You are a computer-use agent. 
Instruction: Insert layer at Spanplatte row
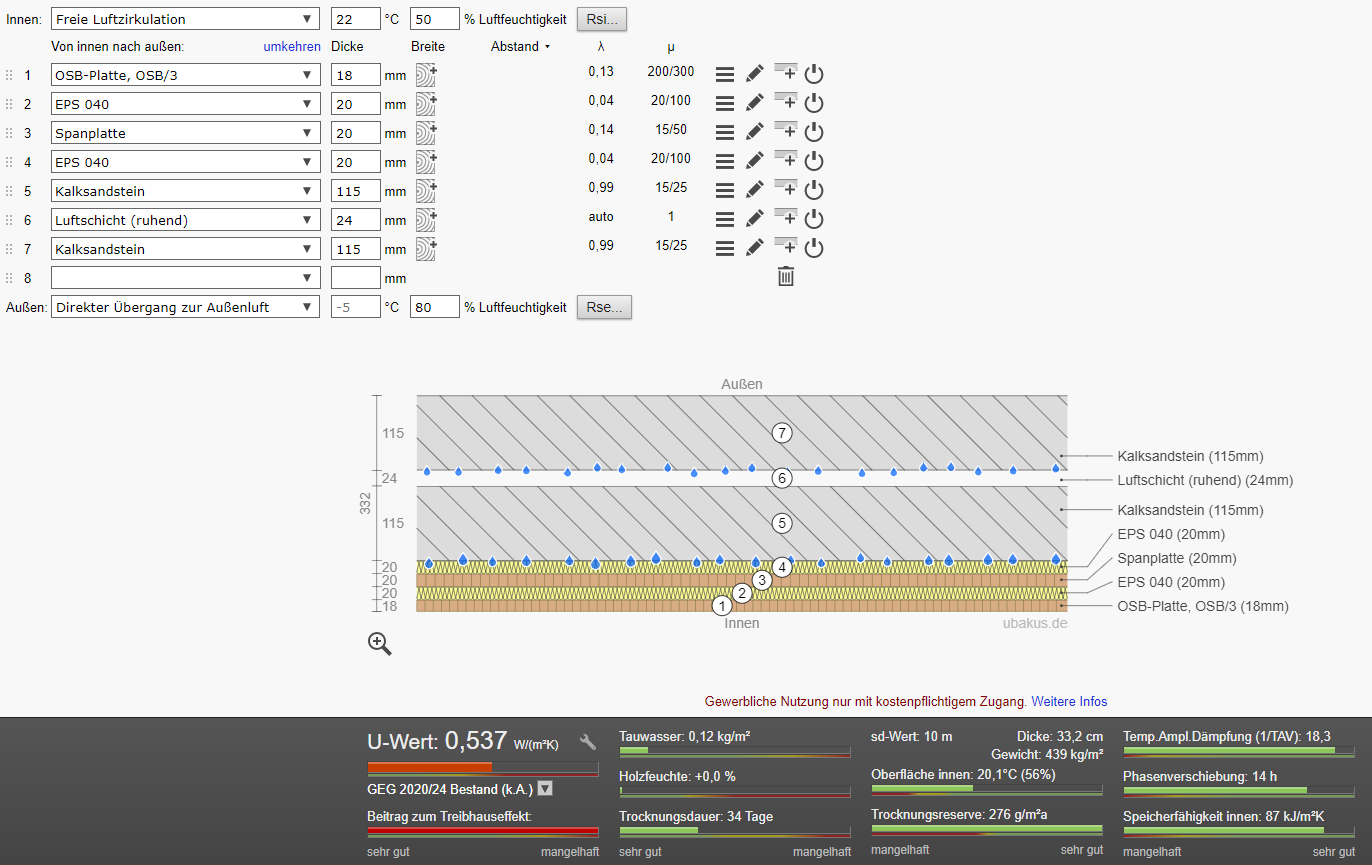point(785,130)
